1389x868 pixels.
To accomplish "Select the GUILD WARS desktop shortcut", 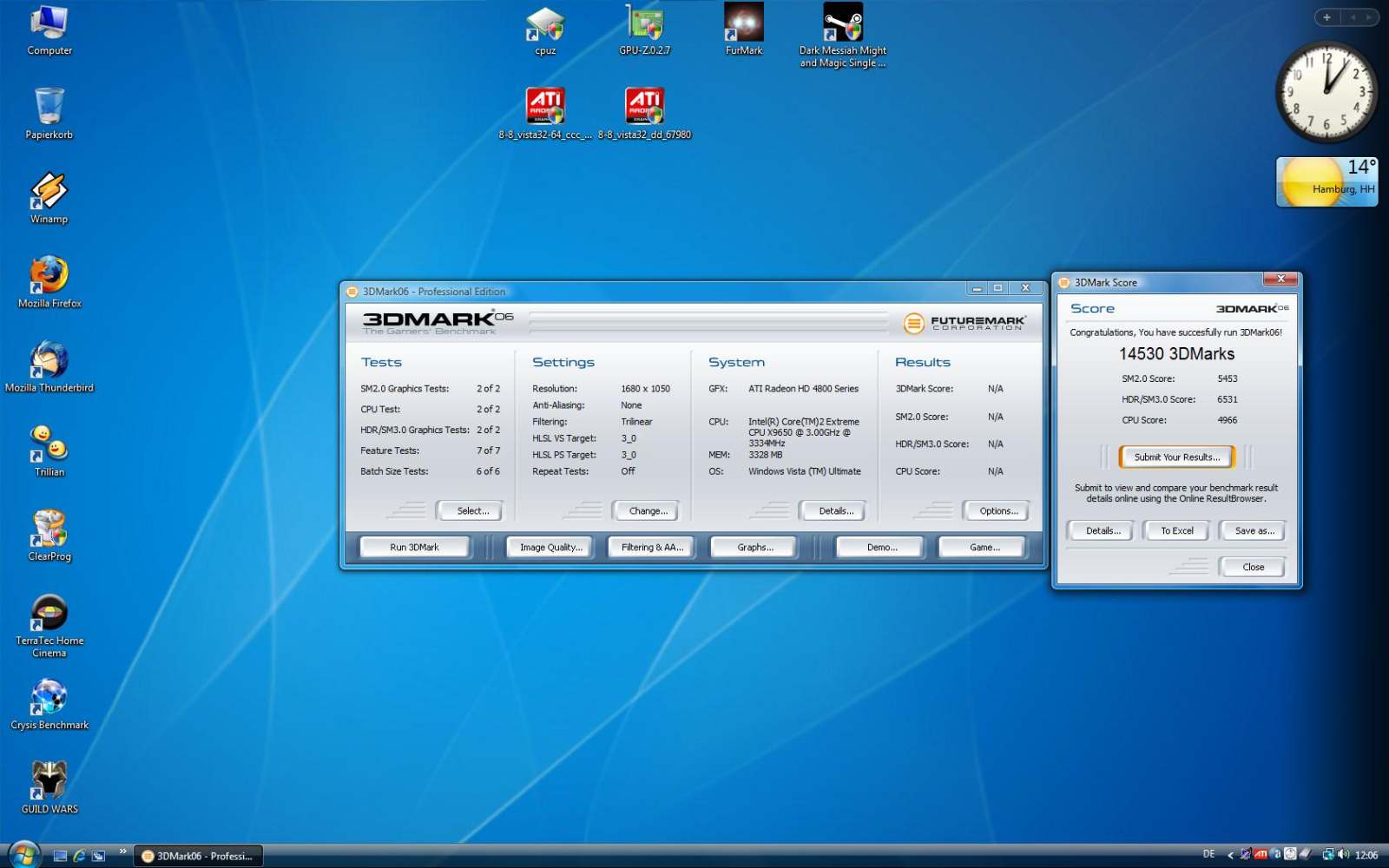I will click(x=49, y=787).
